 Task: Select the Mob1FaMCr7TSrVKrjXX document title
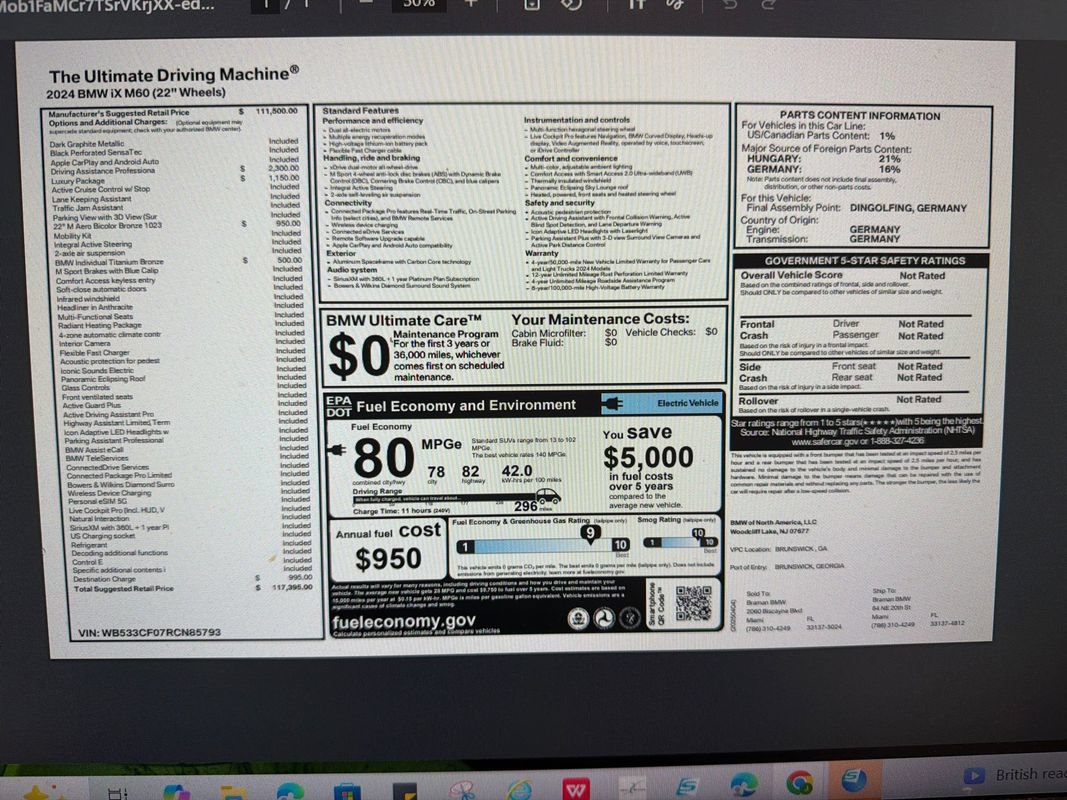(x=108, y=6)
